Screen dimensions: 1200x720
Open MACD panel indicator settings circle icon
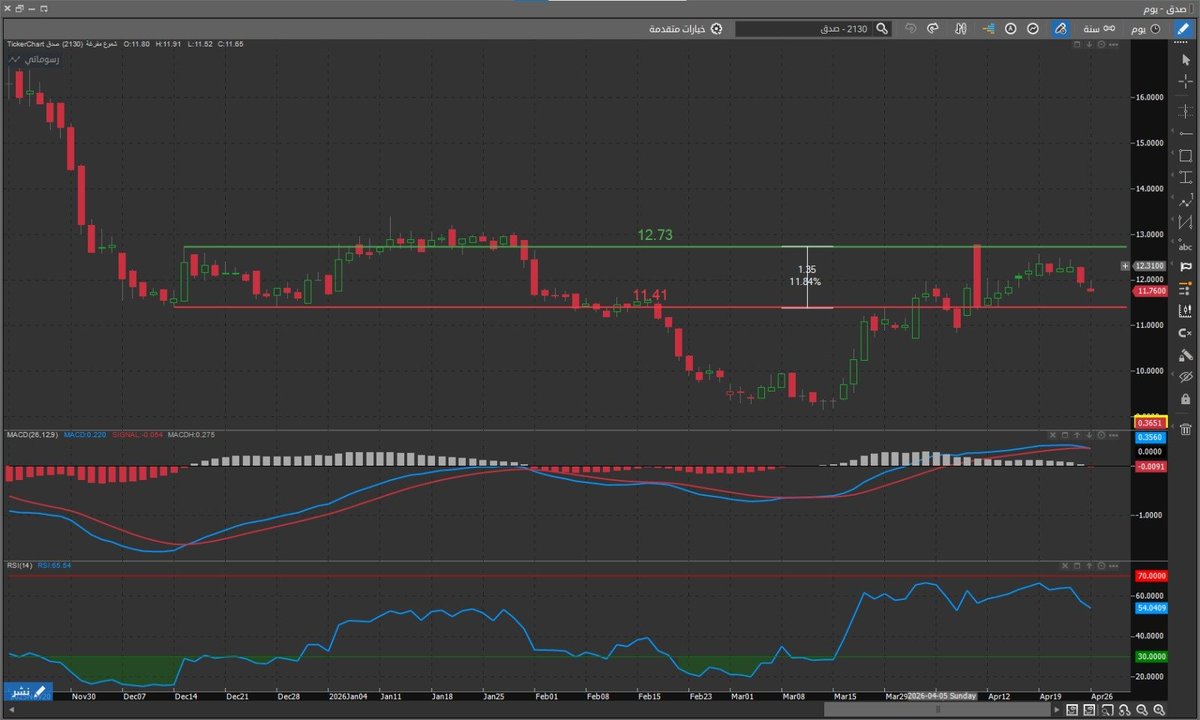pos(1102,435)
